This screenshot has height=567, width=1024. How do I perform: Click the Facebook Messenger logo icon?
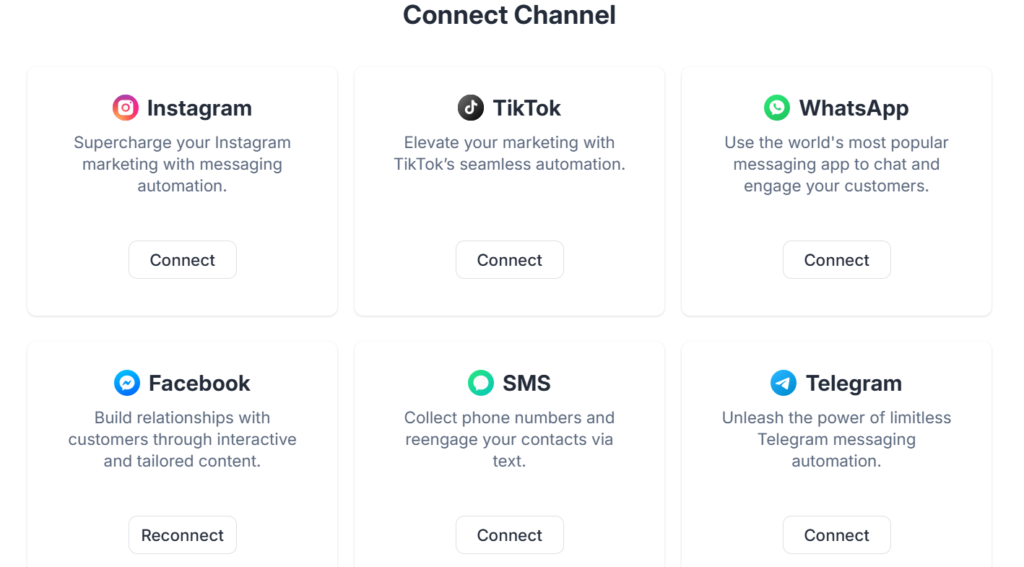(127, 383)
